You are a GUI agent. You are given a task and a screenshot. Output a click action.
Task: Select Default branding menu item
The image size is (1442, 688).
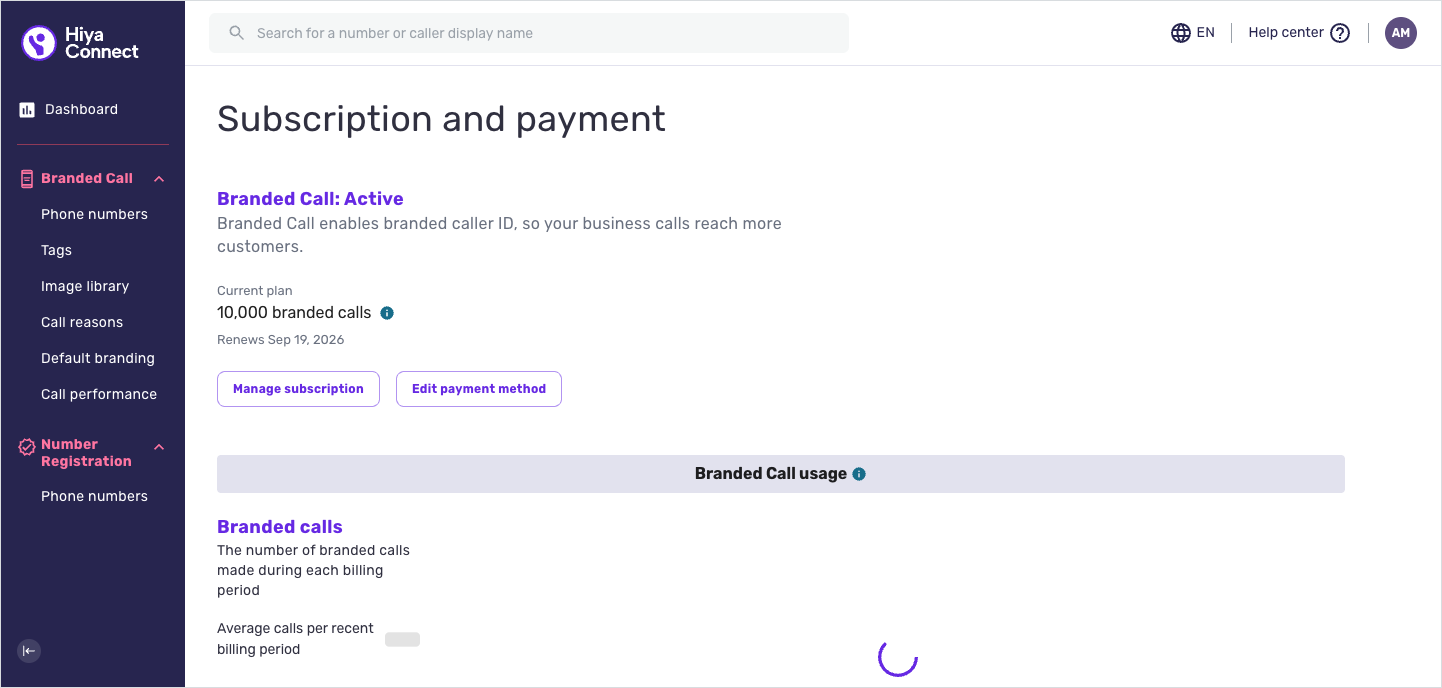[x=98, y=358]
